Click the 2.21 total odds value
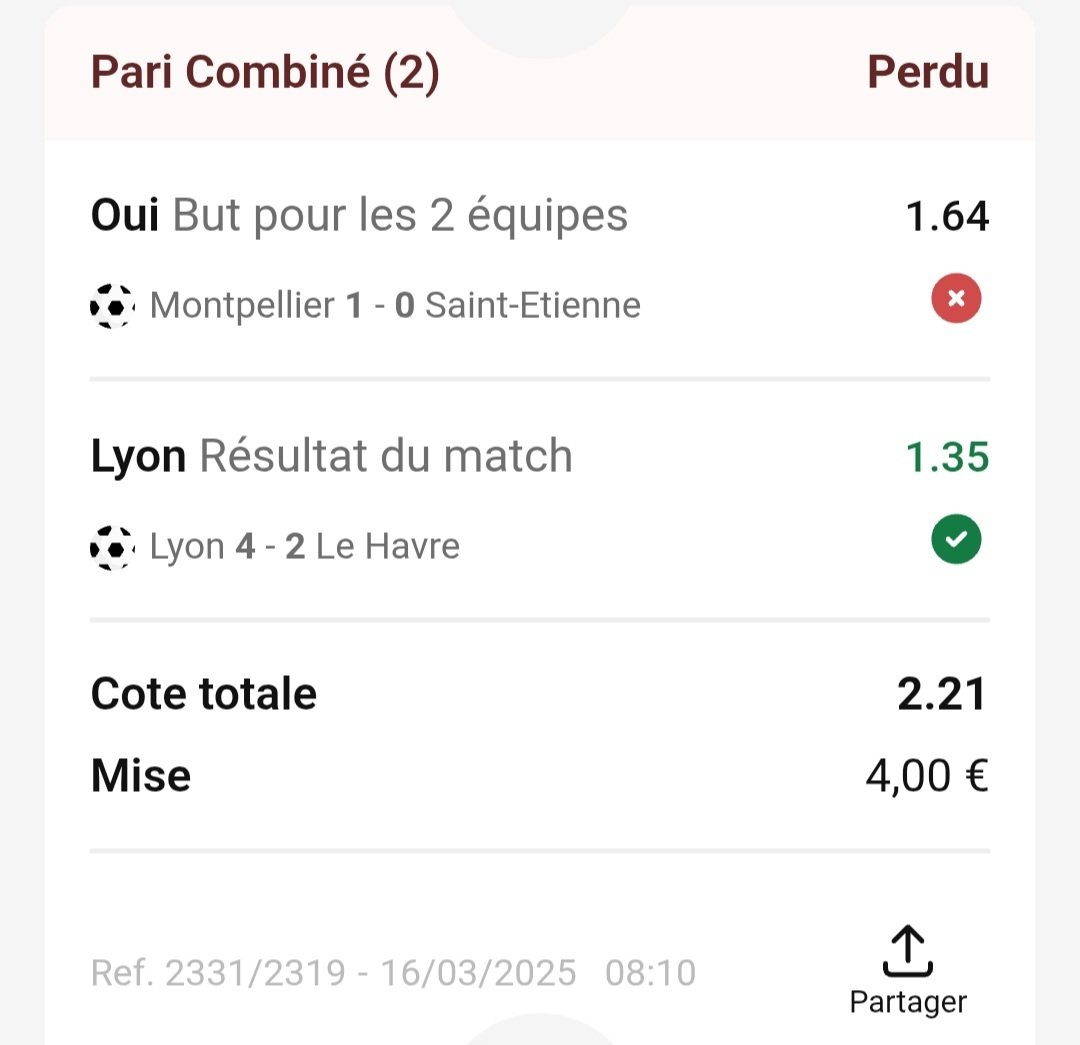Image resolution: width=1080 pixels, height=1045 pixels. coord(942,694)
